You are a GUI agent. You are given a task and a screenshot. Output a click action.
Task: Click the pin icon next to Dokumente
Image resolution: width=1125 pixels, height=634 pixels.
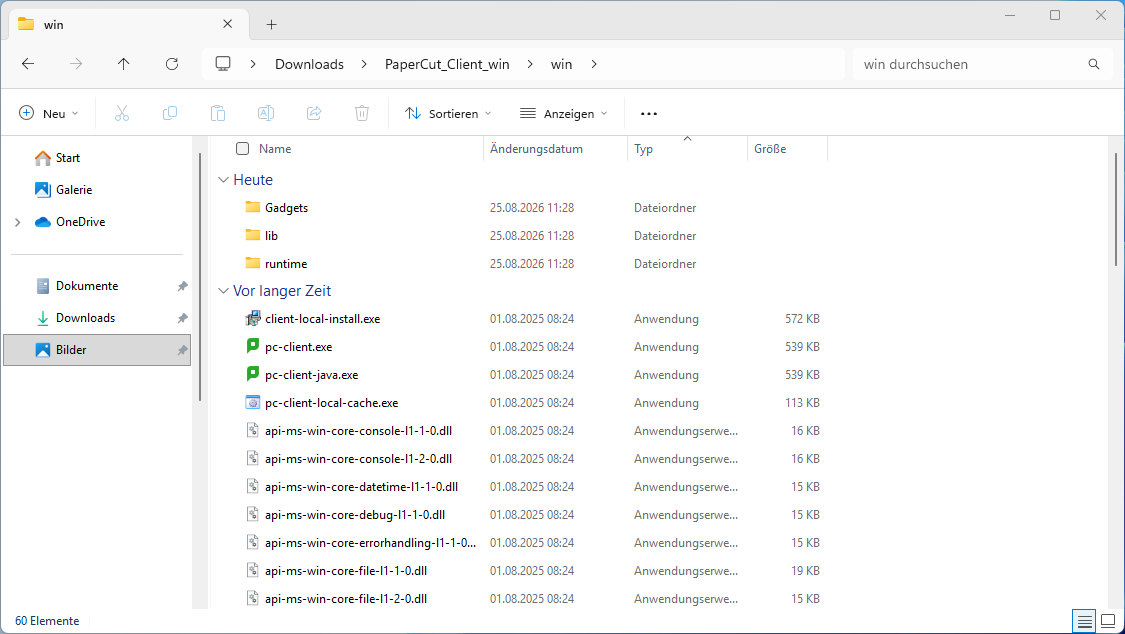[x=182, y=286]
